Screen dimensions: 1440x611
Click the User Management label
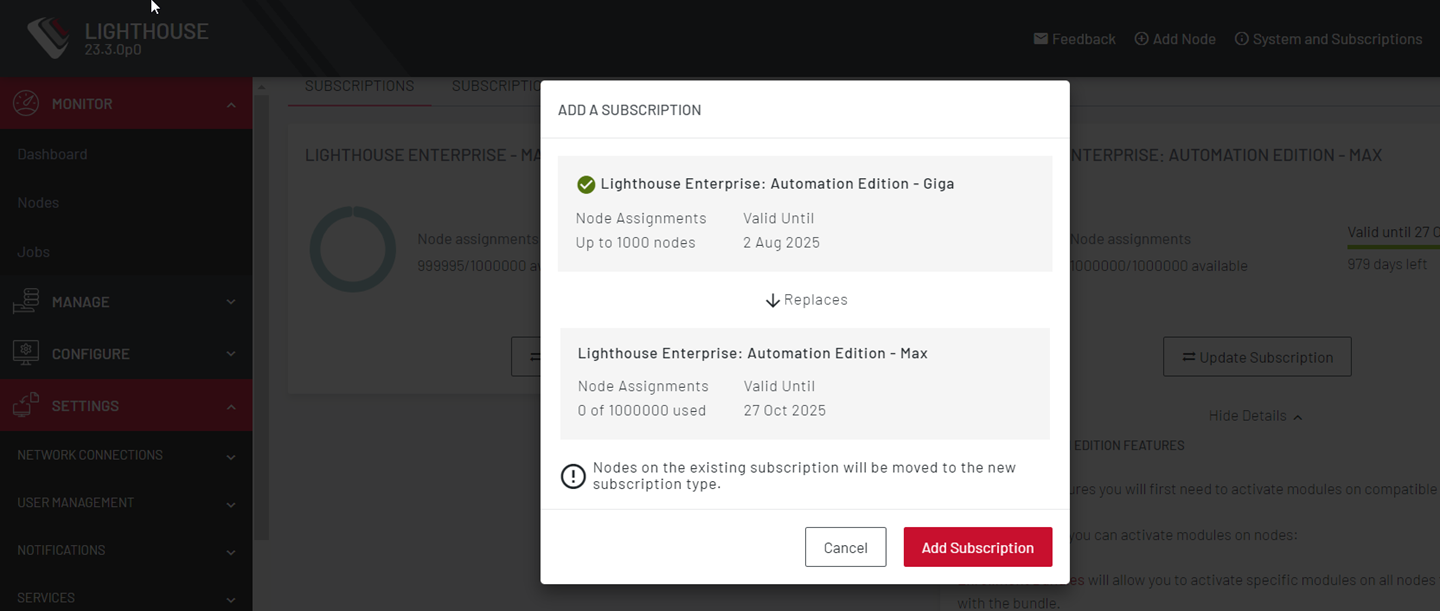[x=75, y=503]
